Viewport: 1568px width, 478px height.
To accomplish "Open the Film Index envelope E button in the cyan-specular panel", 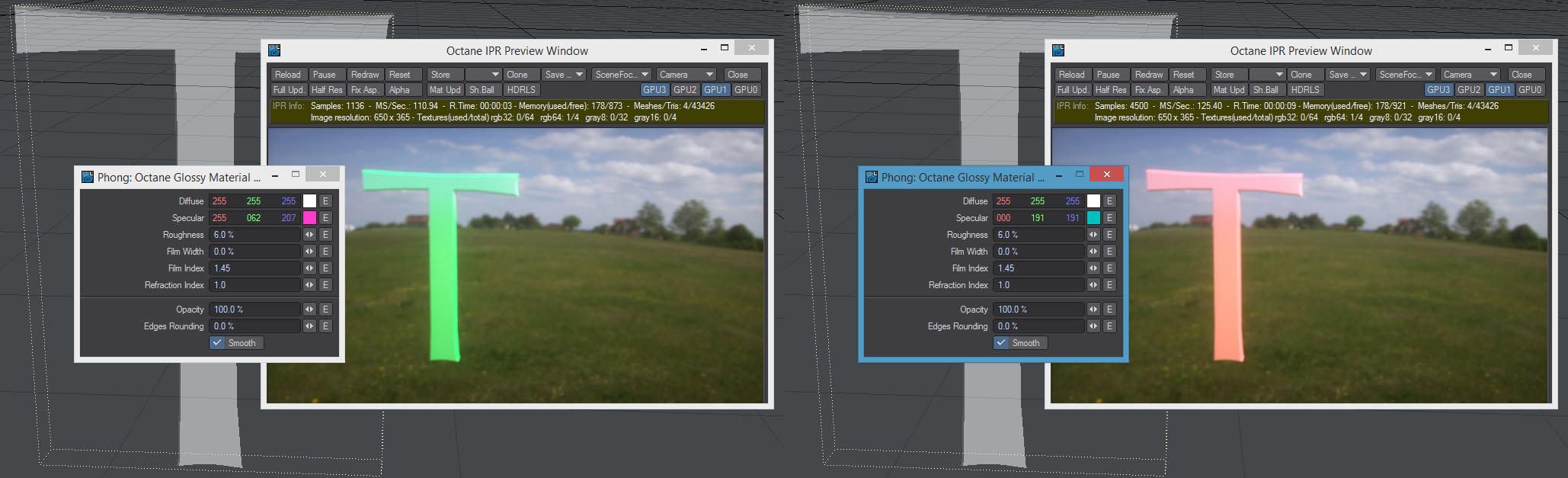I will [1109, 268].
